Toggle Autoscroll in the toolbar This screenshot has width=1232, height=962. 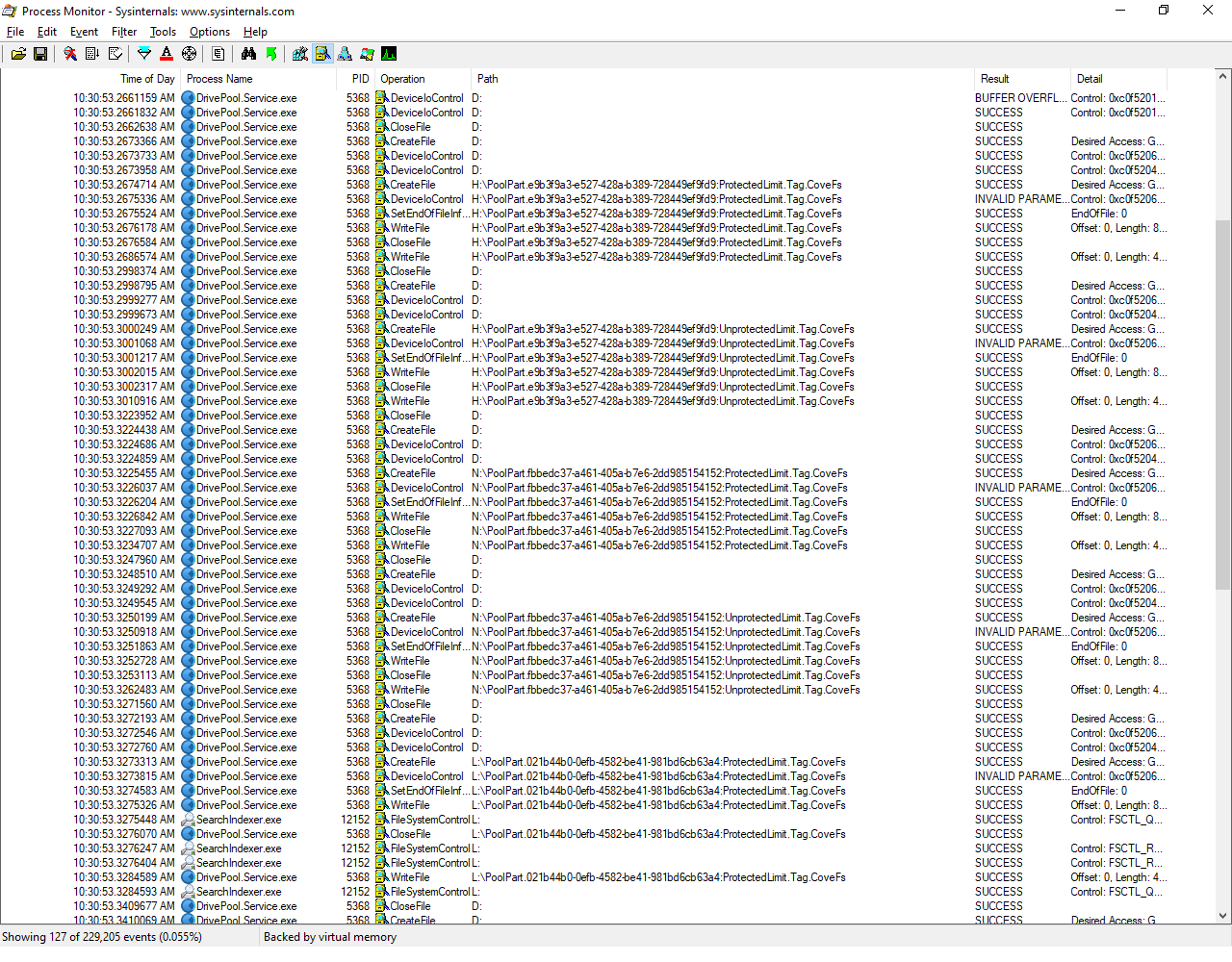92,54
